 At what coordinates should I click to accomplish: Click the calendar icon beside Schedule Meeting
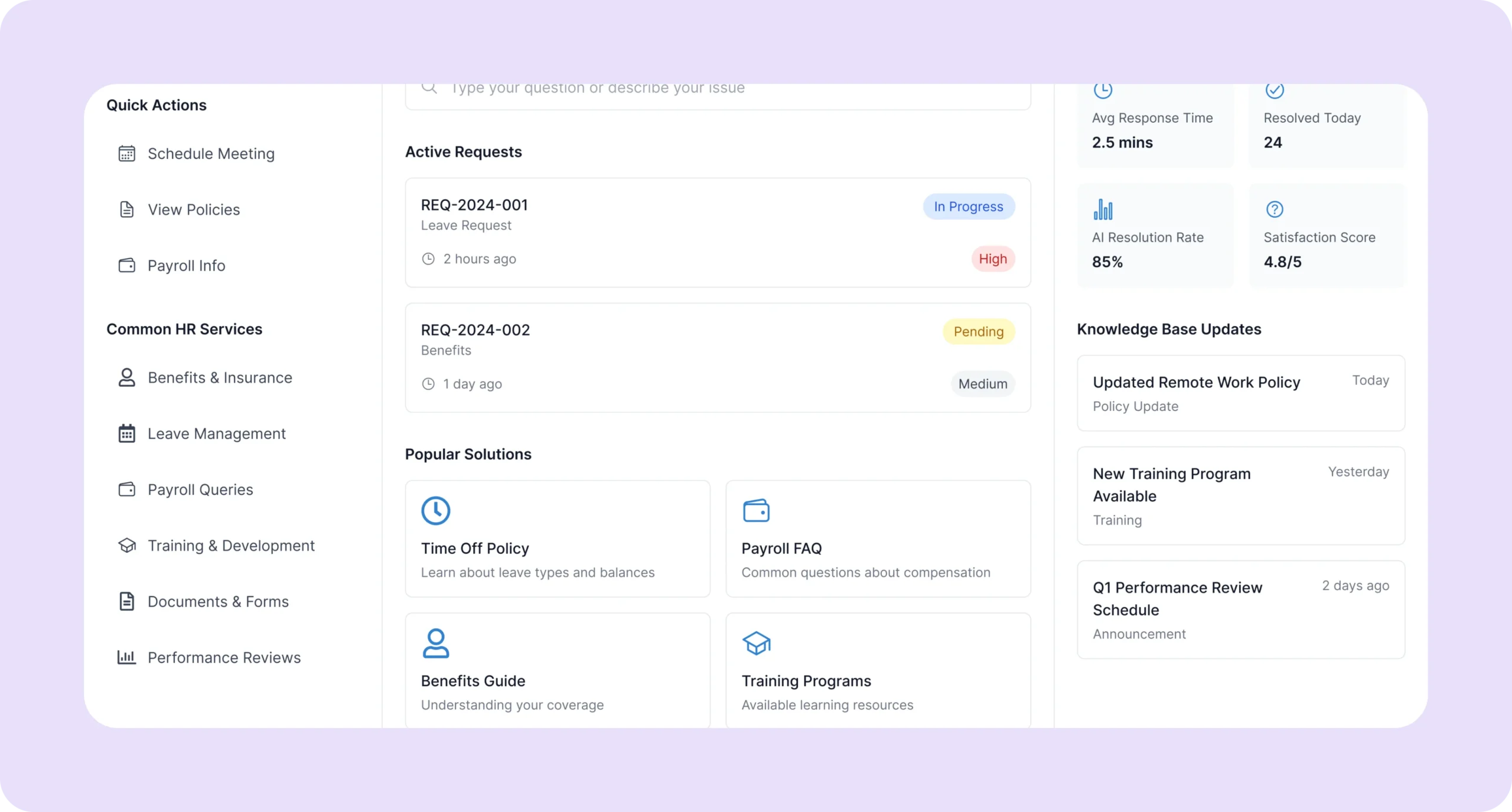[126, 154]
